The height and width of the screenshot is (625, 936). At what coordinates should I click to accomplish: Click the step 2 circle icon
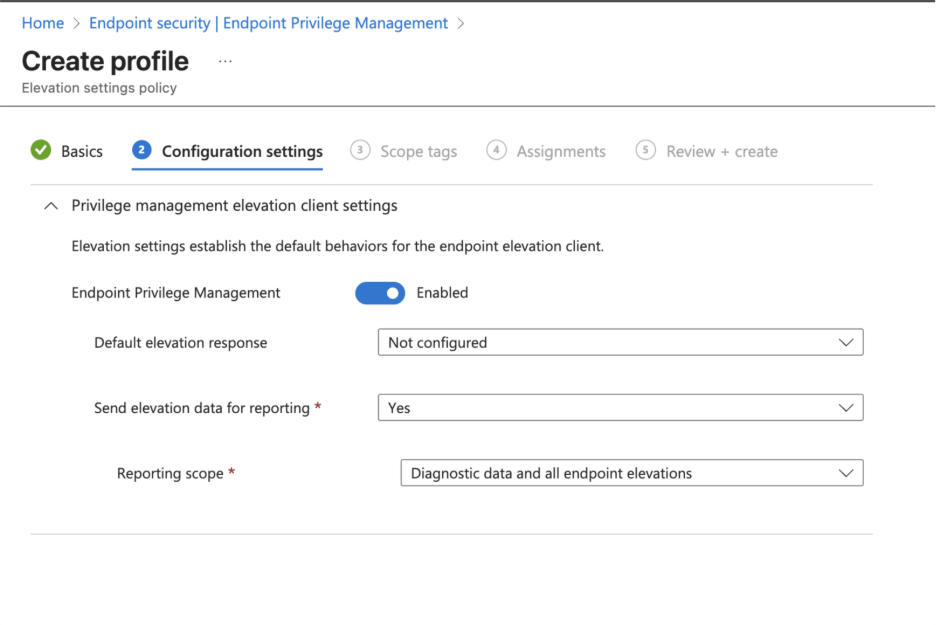point(141,151)
